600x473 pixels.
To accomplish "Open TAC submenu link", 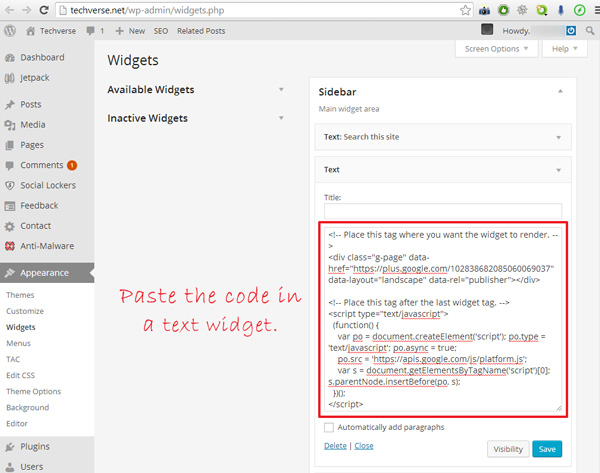I will pos(13,359).
